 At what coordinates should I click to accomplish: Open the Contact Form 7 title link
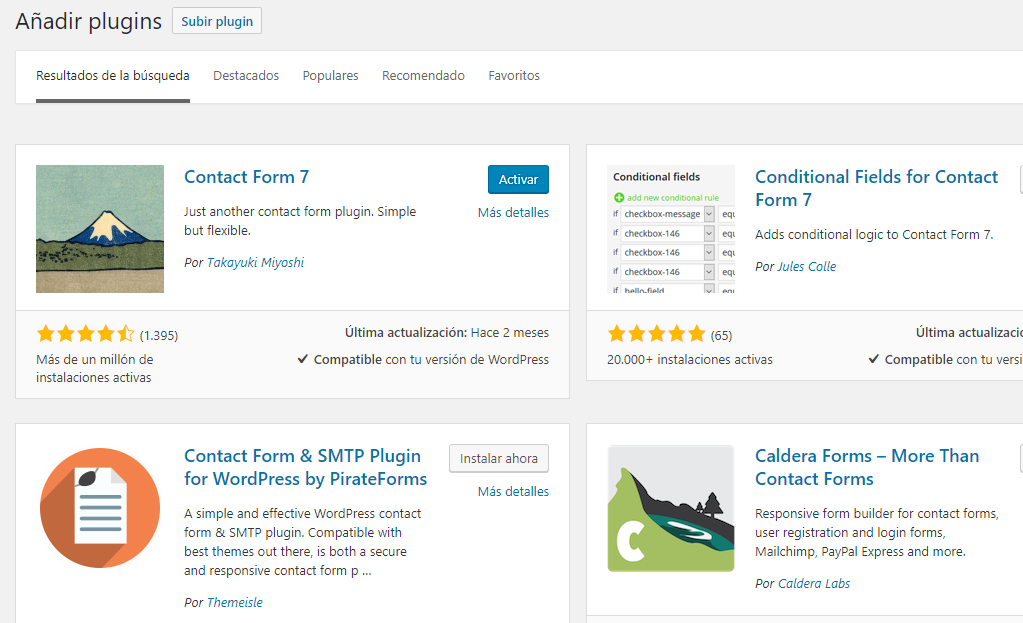click(x=247, y=177)
